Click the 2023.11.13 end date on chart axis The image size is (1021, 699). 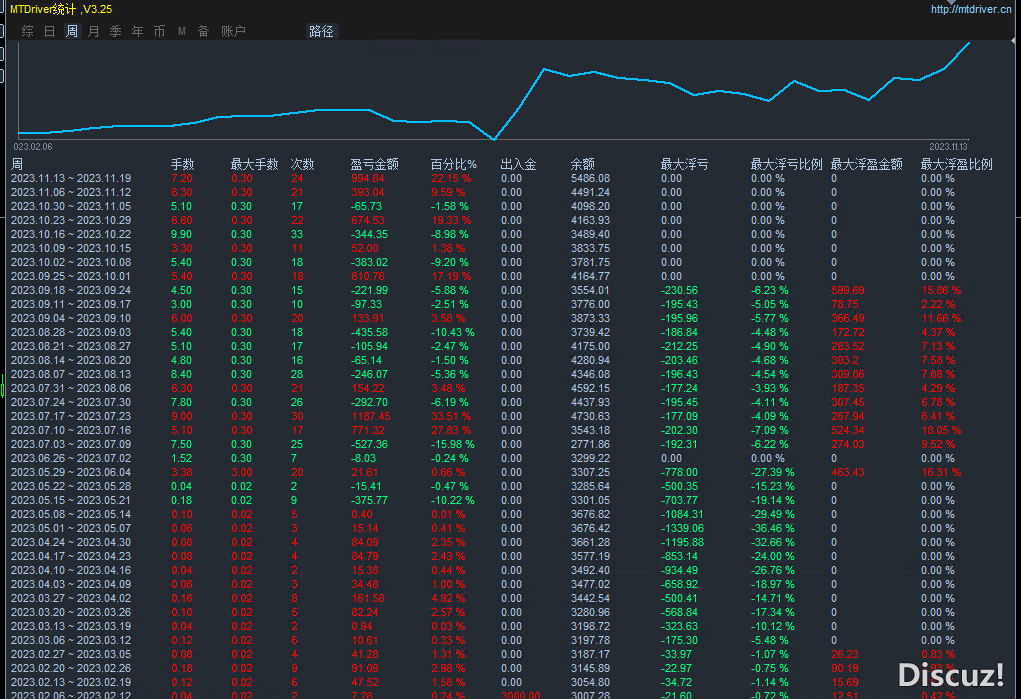[x=949, y=146]
